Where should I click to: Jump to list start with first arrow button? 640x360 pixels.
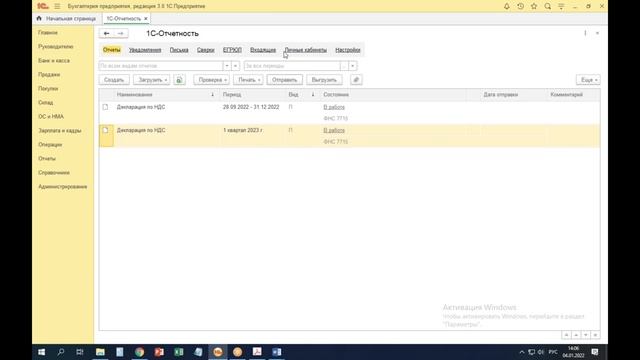point(566,335)
